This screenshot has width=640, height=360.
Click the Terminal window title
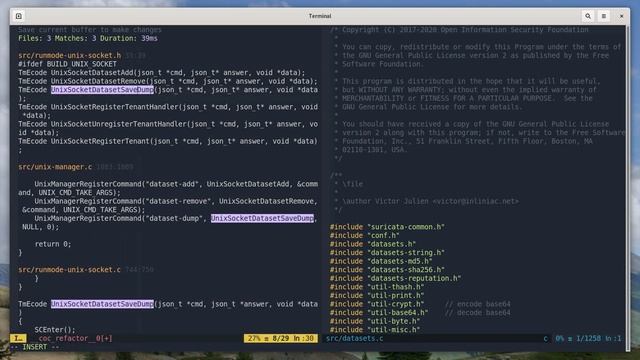pyautogui.click(x=320, y=16)
